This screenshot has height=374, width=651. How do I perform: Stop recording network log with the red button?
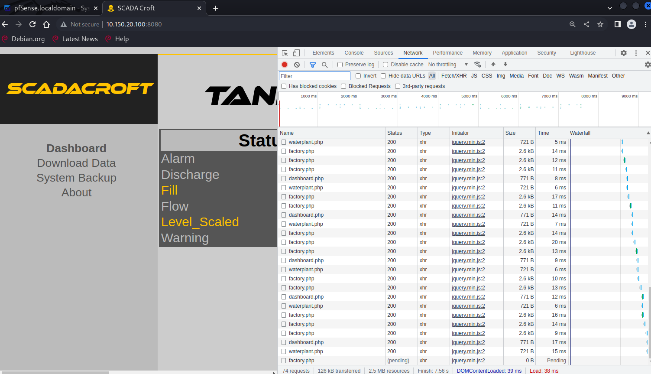coord(284,65)
